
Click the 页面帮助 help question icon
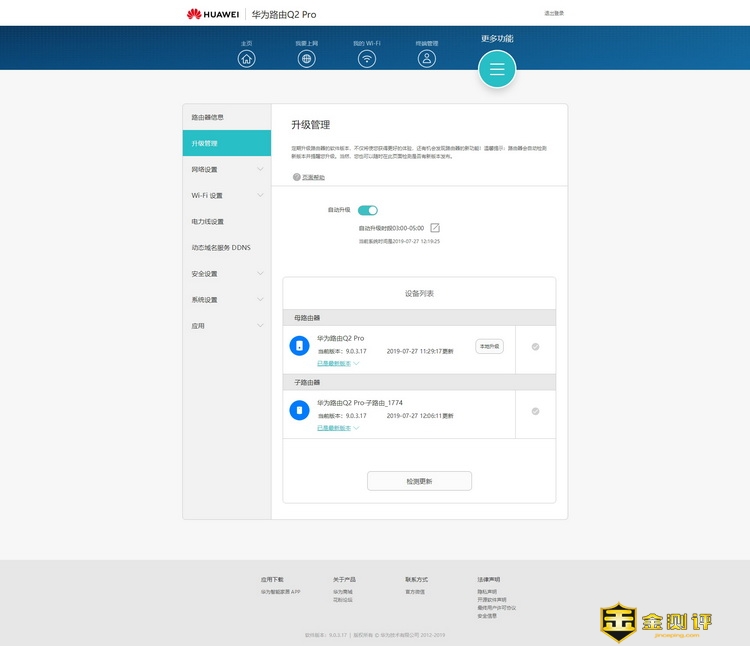click(297, 177)
